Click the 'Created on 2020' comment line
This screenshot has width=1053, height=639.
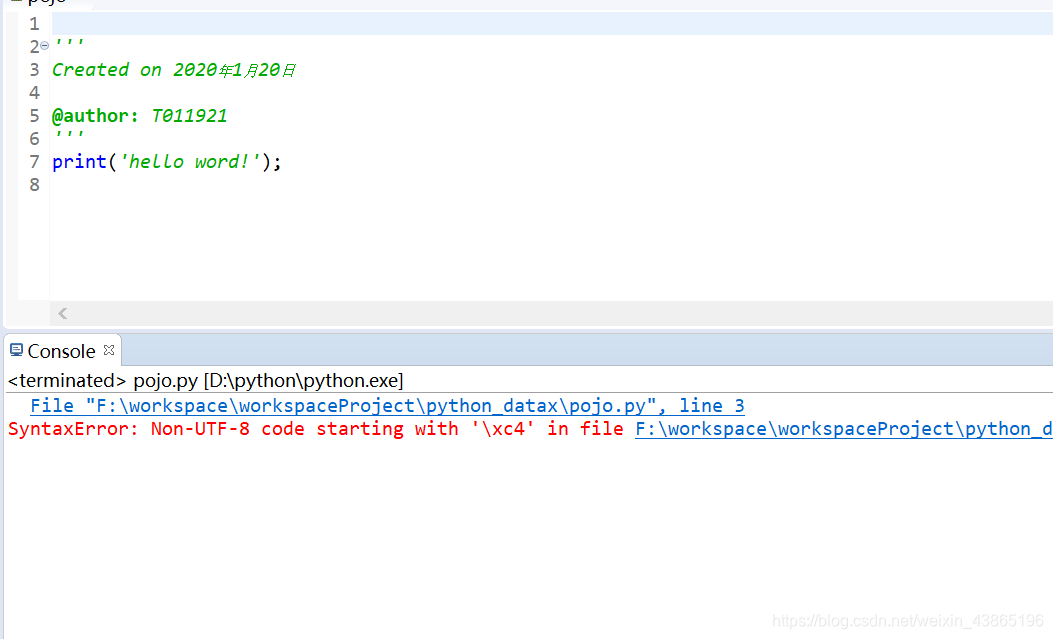click(173, 70)
